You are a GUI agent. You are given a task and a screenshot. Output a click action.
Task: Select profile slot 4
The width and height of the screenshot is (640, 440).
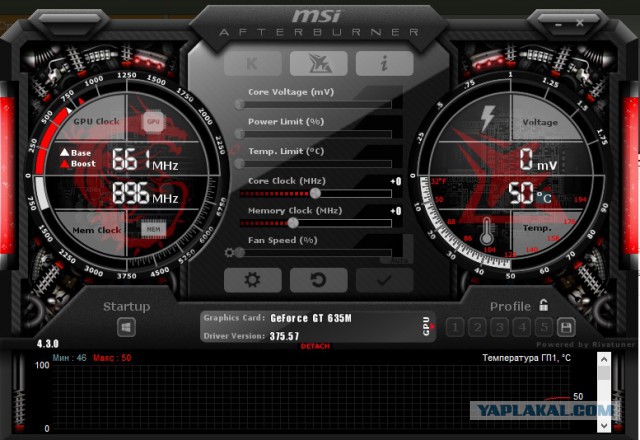pyautogui.click(x=522, y=327)
